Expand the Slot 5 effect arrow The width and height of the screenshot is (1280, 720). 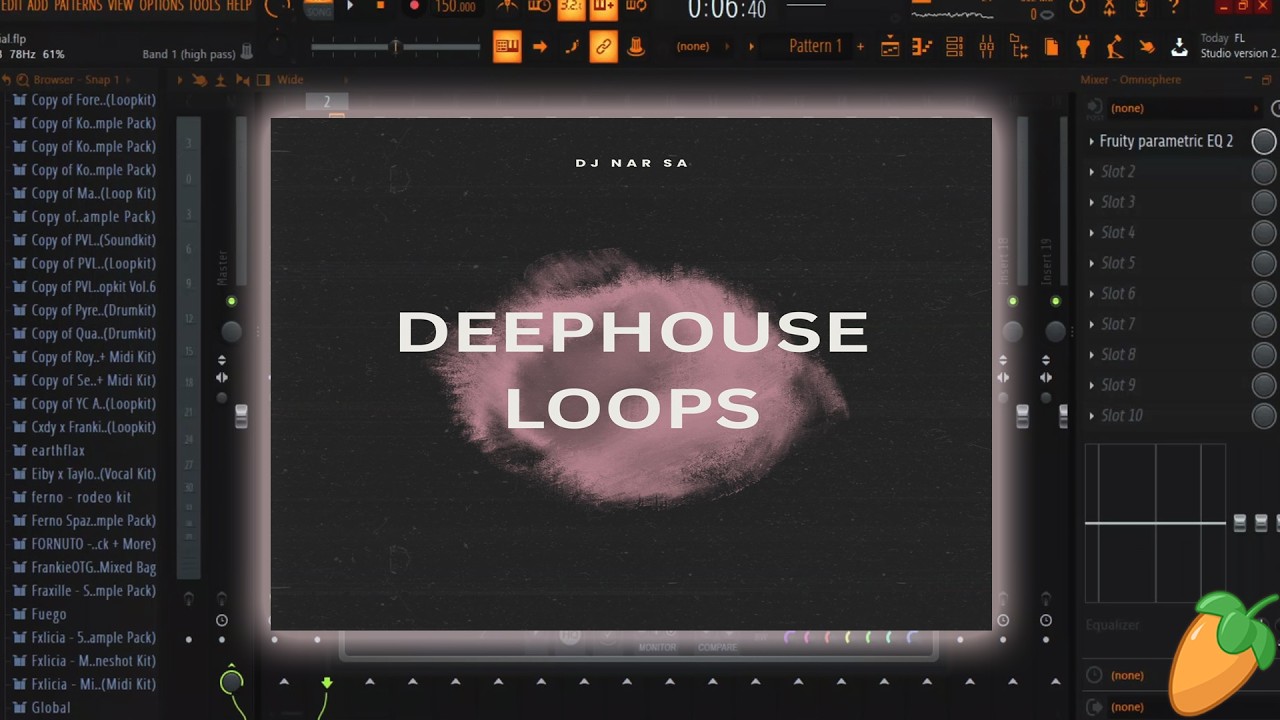point(1091,263)
